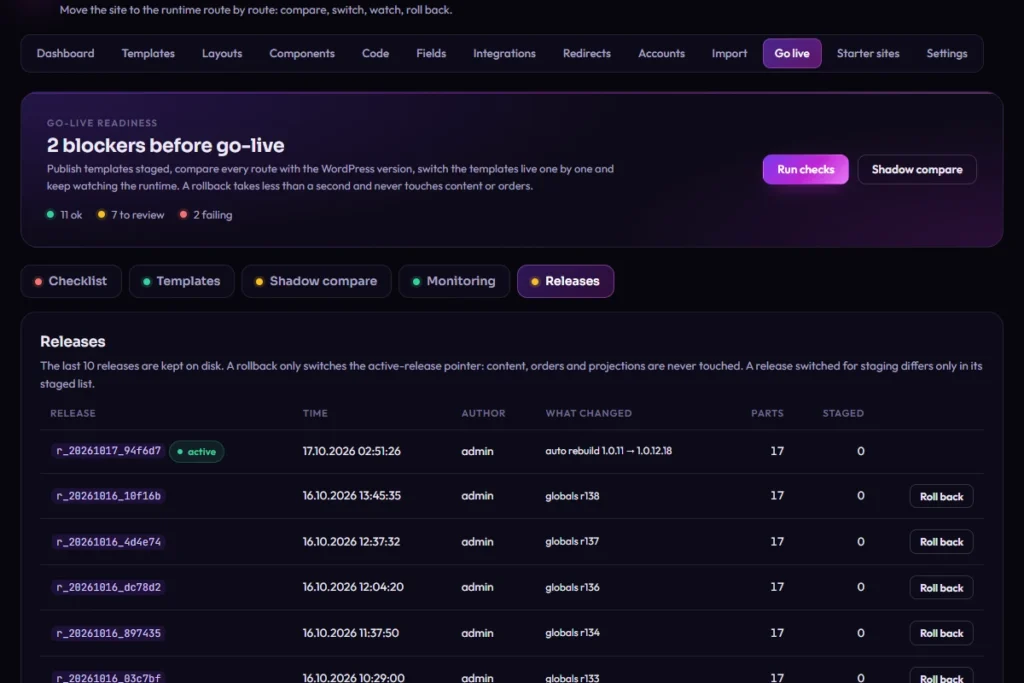The width and height of the screenshot is (1024, 683).
Task: Click the RELEASE column header
Action: coord(72,413)
